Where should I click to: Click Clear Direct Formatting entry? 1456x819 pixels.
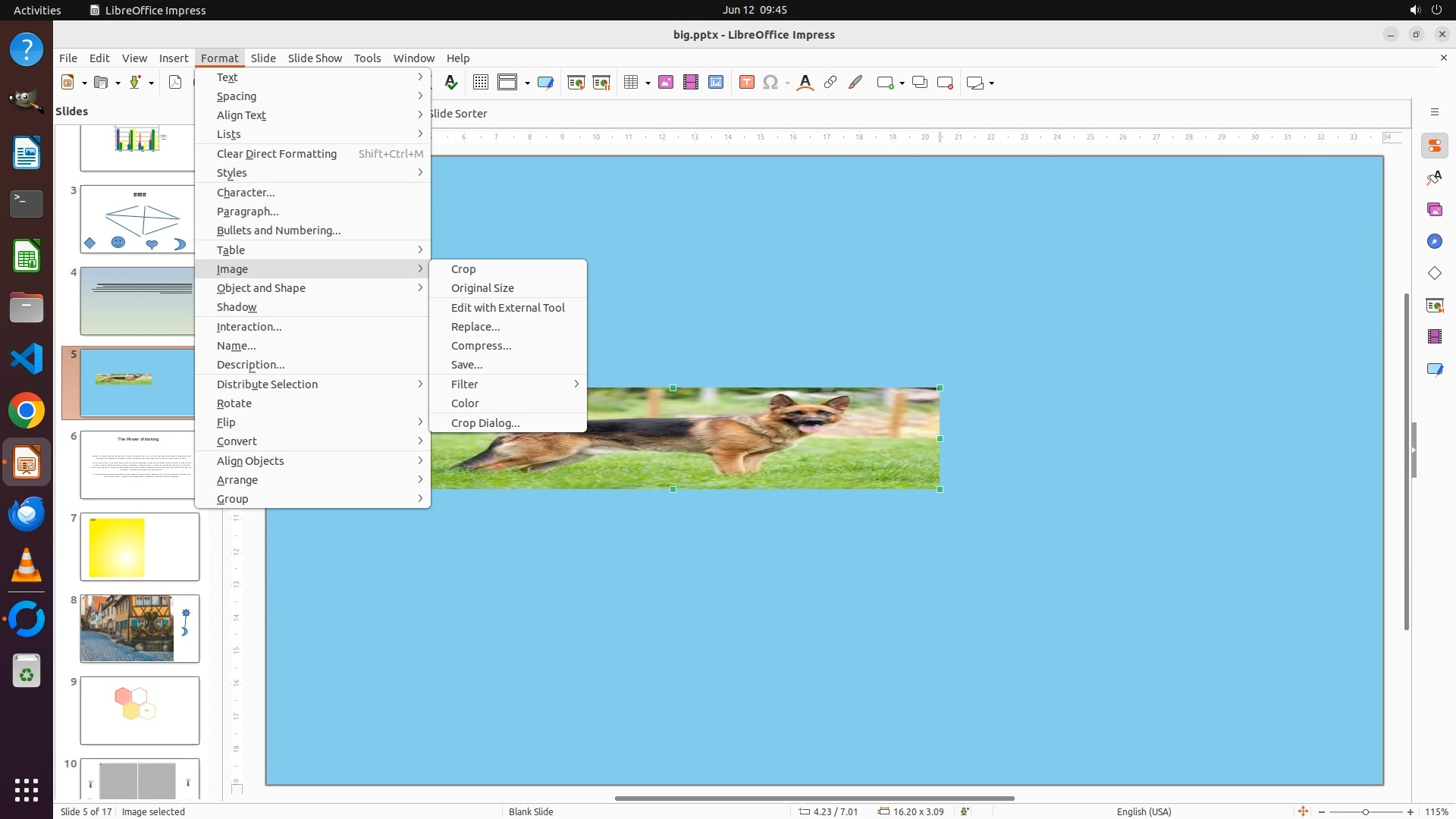coord(277,154)
